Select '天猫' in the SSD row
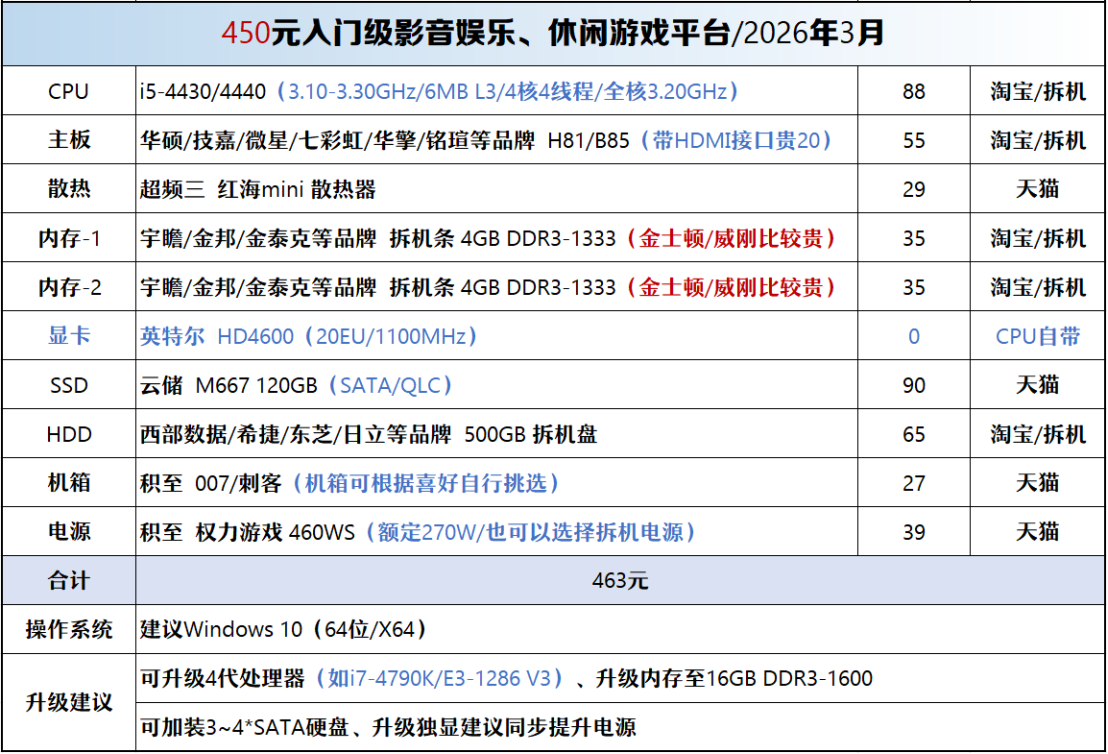Image resolution: width=1108 pixels, height=754 pixels. [x=1038, y=385]
